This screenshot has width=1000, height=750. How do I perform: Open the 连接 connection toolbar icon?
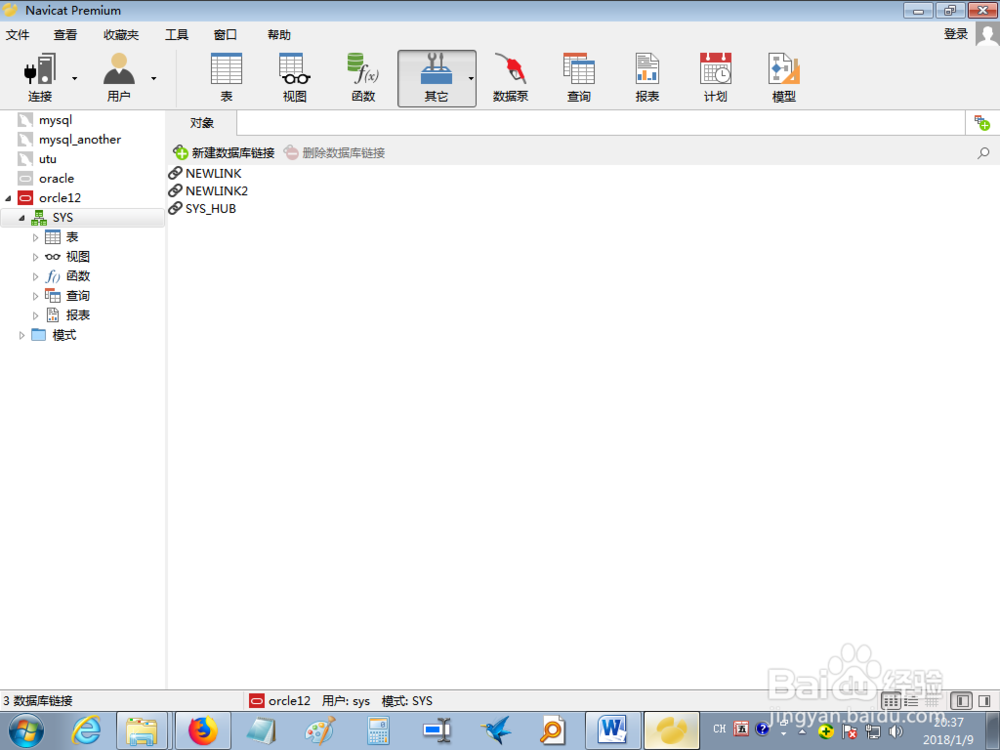point(40,78)
